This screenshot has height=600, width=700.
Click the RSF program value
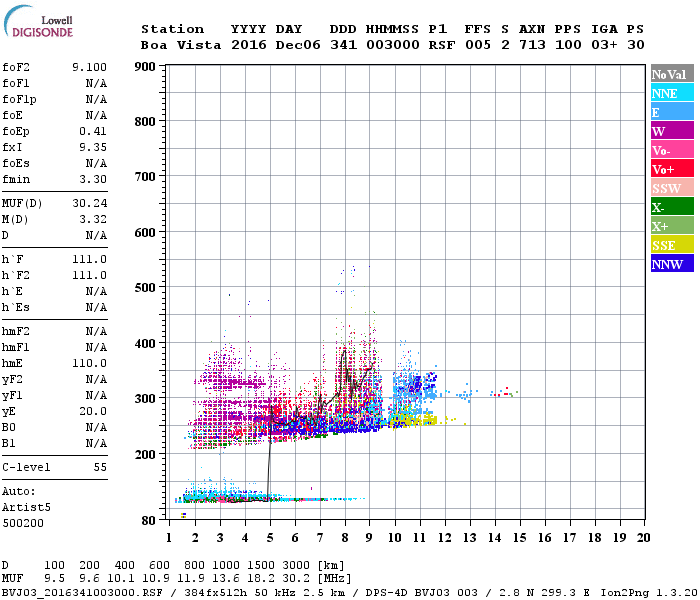[x=442, y=45]
